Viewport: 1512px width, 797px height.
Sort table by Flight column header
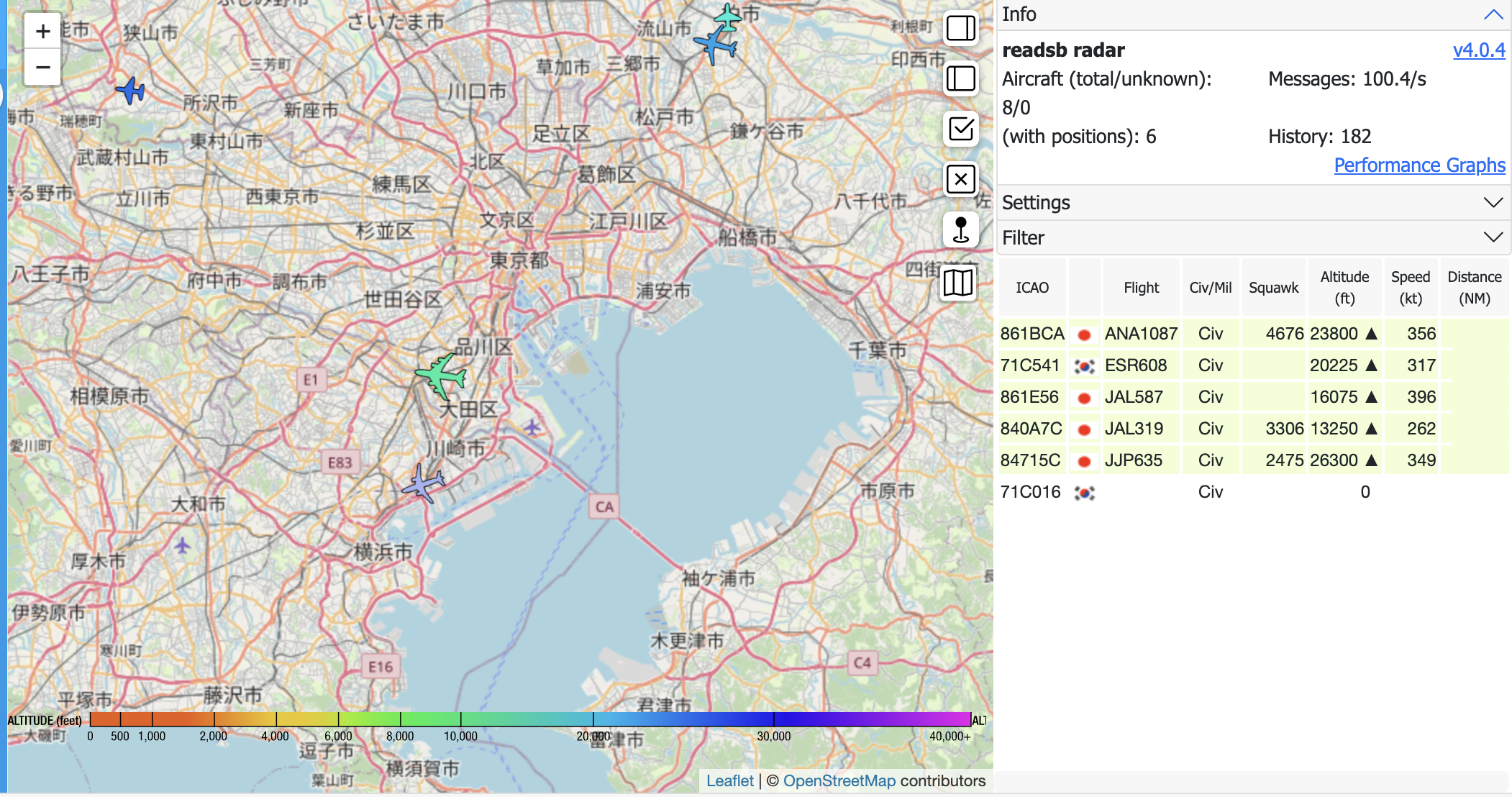point(1141,287)
